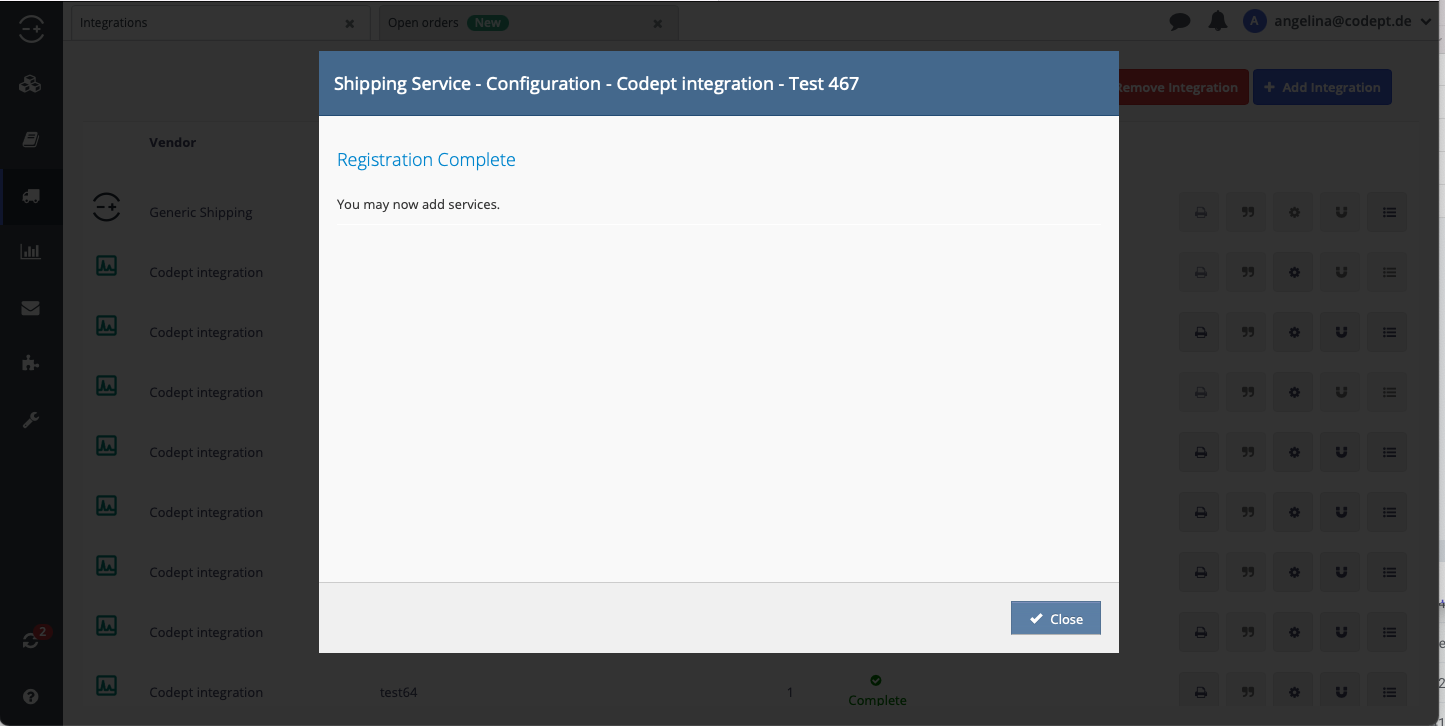The width and height of the screenshot is (1445, 726).
Task: Click the dialog title ending with Test 467
Action: tap(596, 84)
